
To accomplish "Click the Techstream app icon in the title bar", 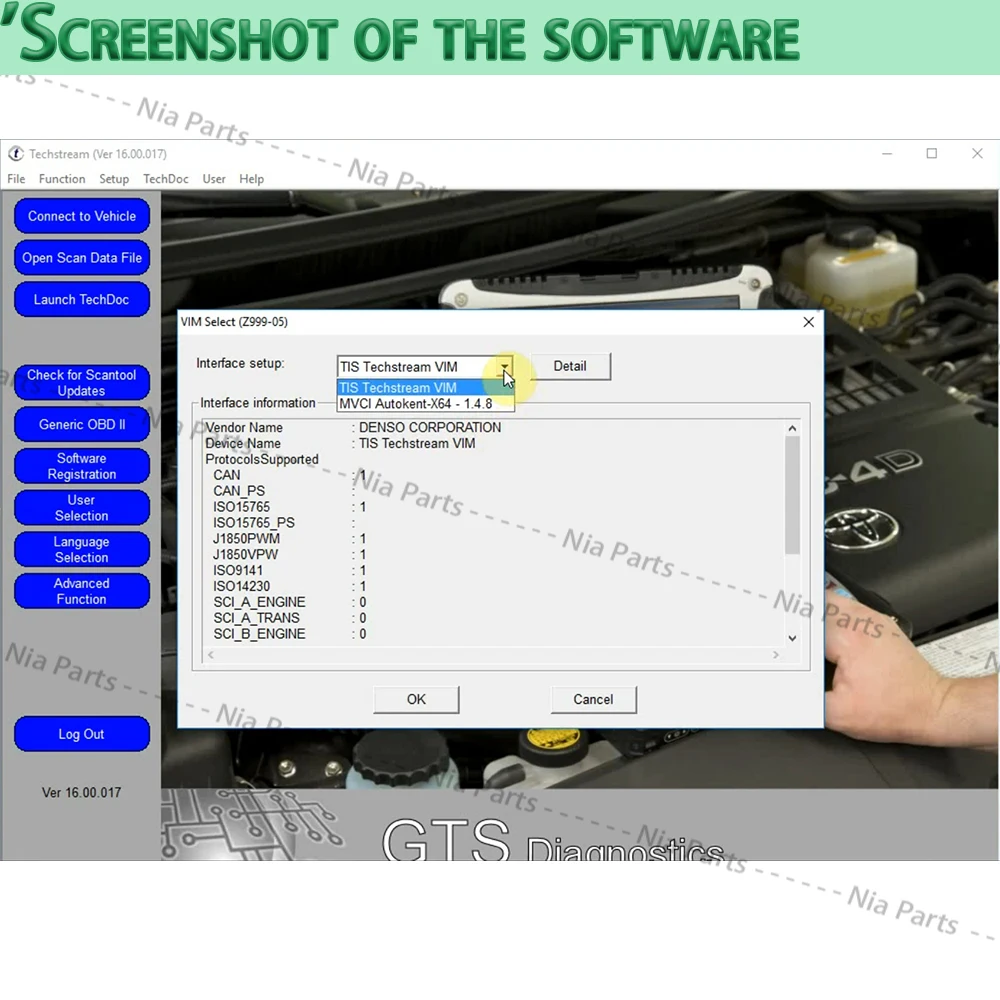I will click(15, 154).
